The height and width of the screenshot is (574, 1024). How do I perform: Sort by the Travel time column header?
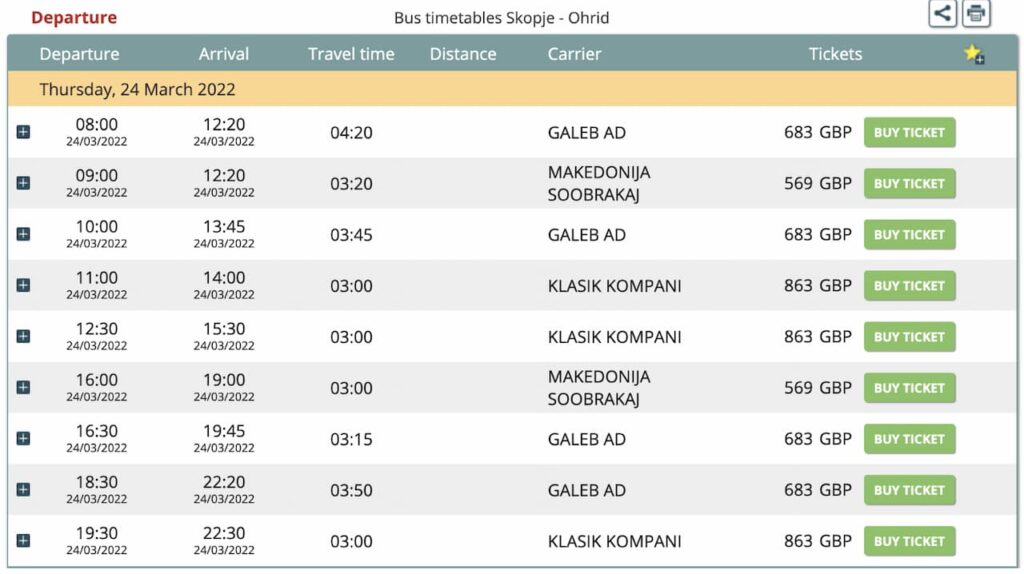(x=351, y=54)
